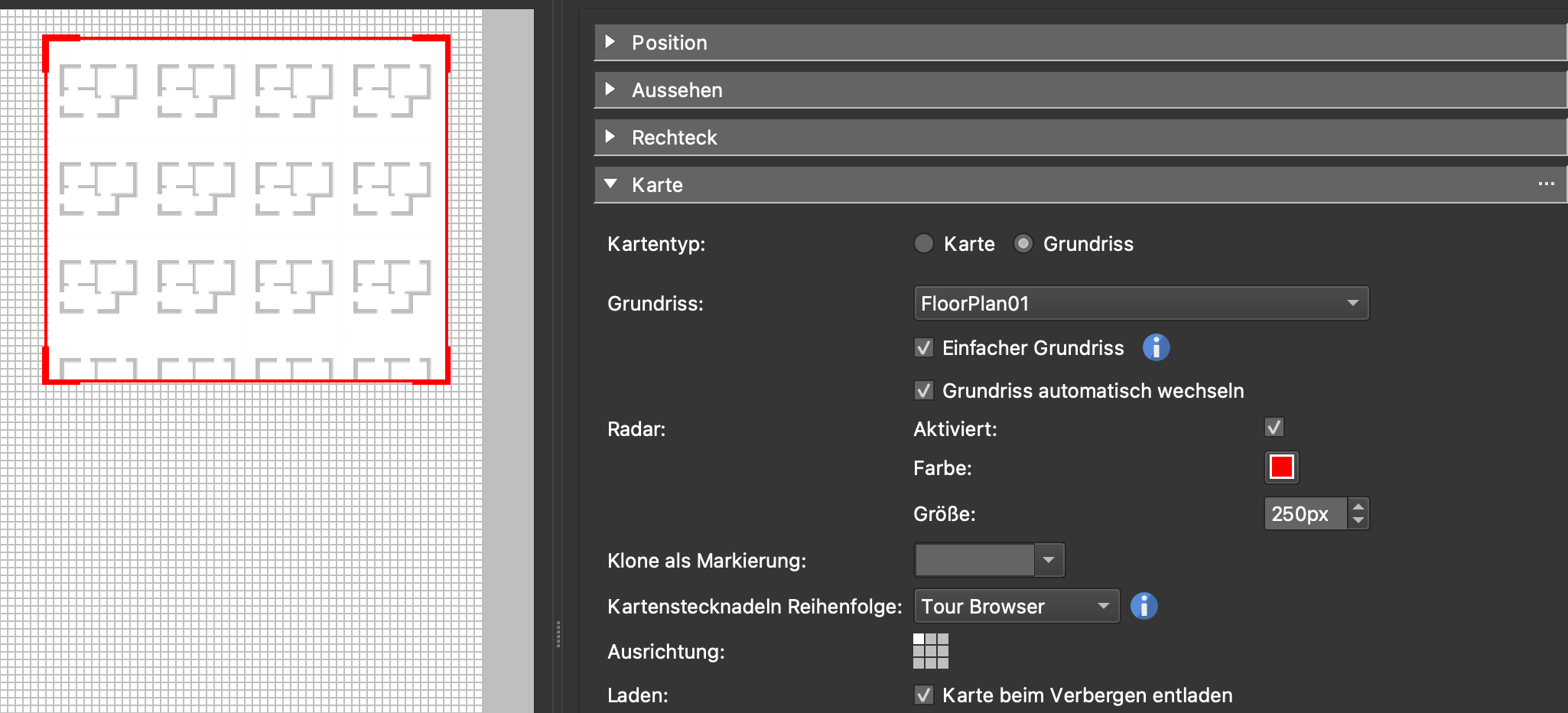Open the Tour Browser Reihenfolge dropdown
The image size is (1568, 713).
coord(1017,606)
